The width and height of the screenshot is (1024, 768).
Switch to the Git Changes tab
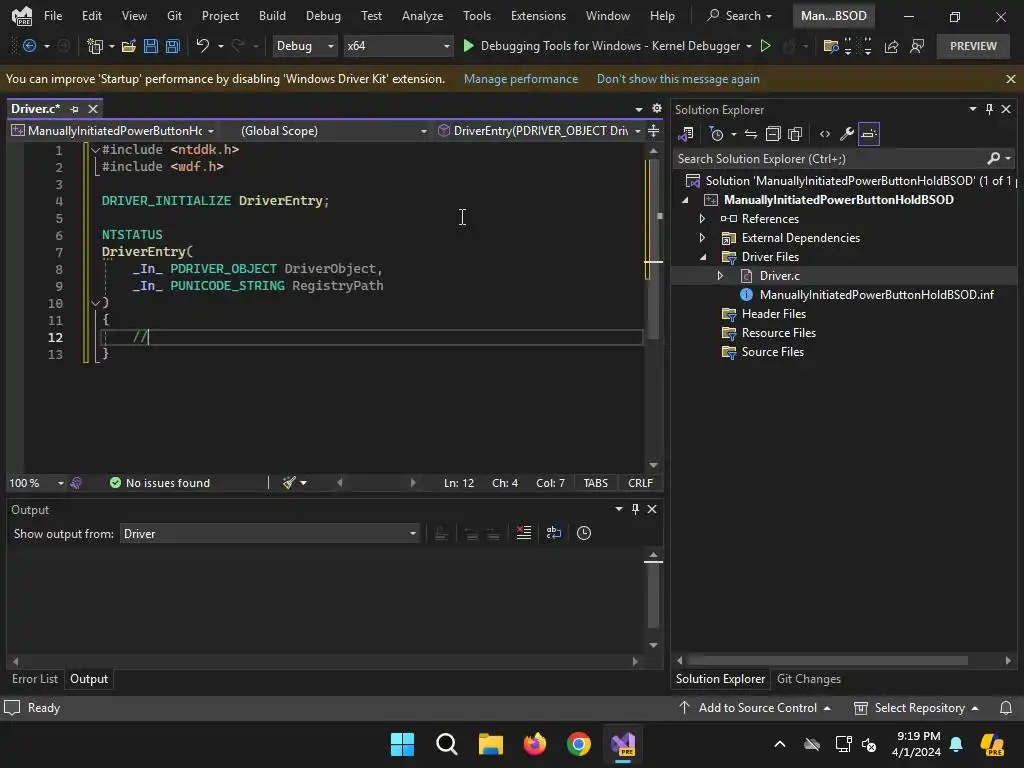pos(808,679)
